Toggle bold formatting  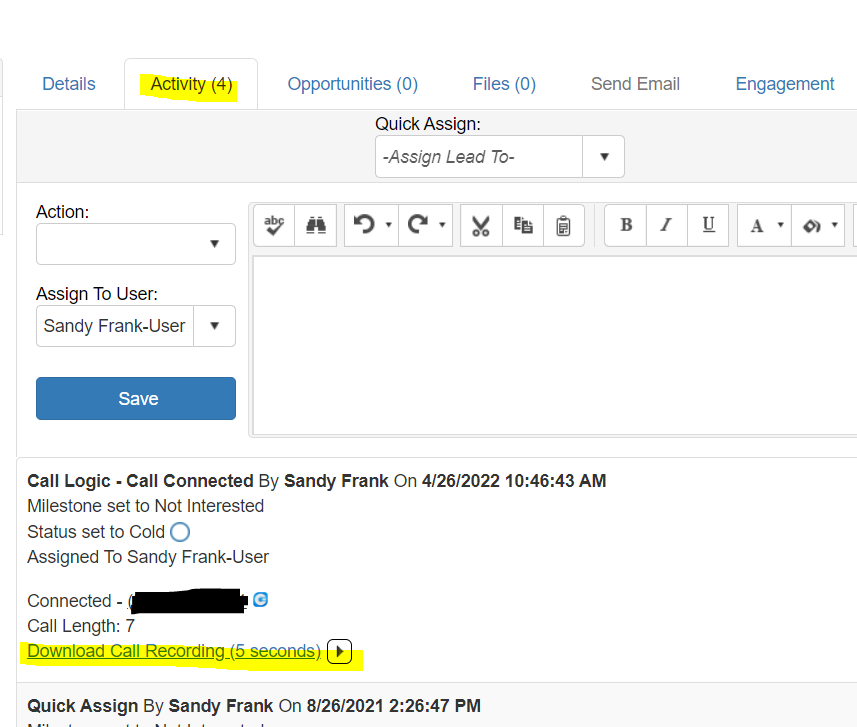[626, 225]
